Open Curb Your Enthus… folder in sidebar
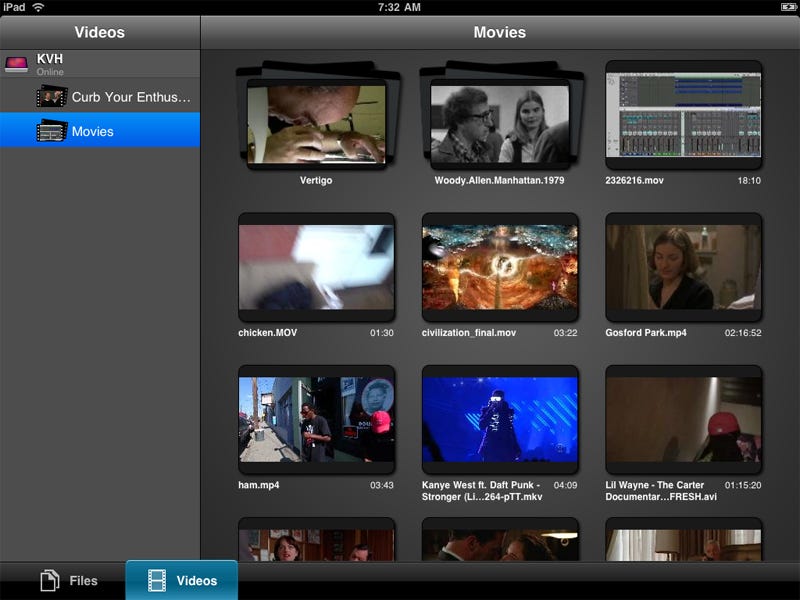Screen dimensions: 800x600 coord(100,96)
